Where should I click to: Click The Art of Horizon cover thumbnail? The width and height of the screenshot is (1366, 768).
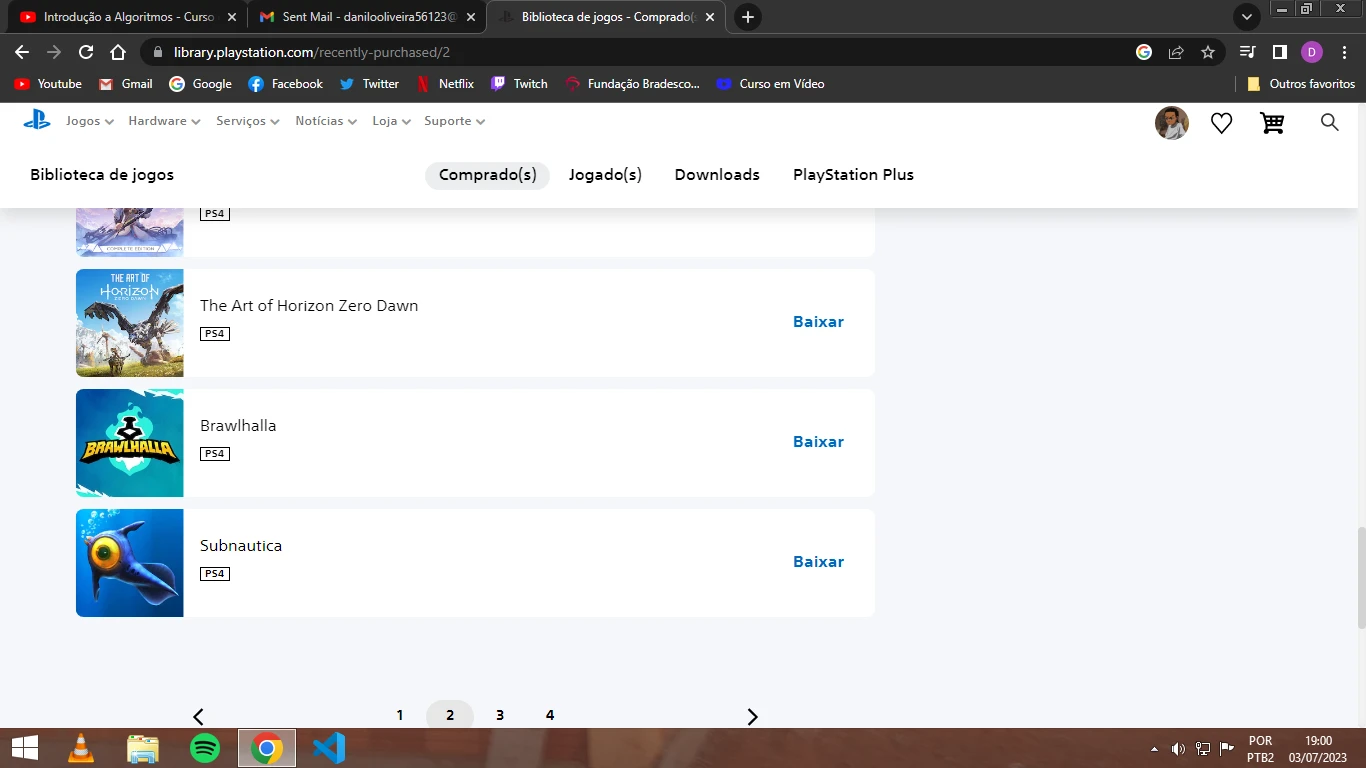pos(130,323)
